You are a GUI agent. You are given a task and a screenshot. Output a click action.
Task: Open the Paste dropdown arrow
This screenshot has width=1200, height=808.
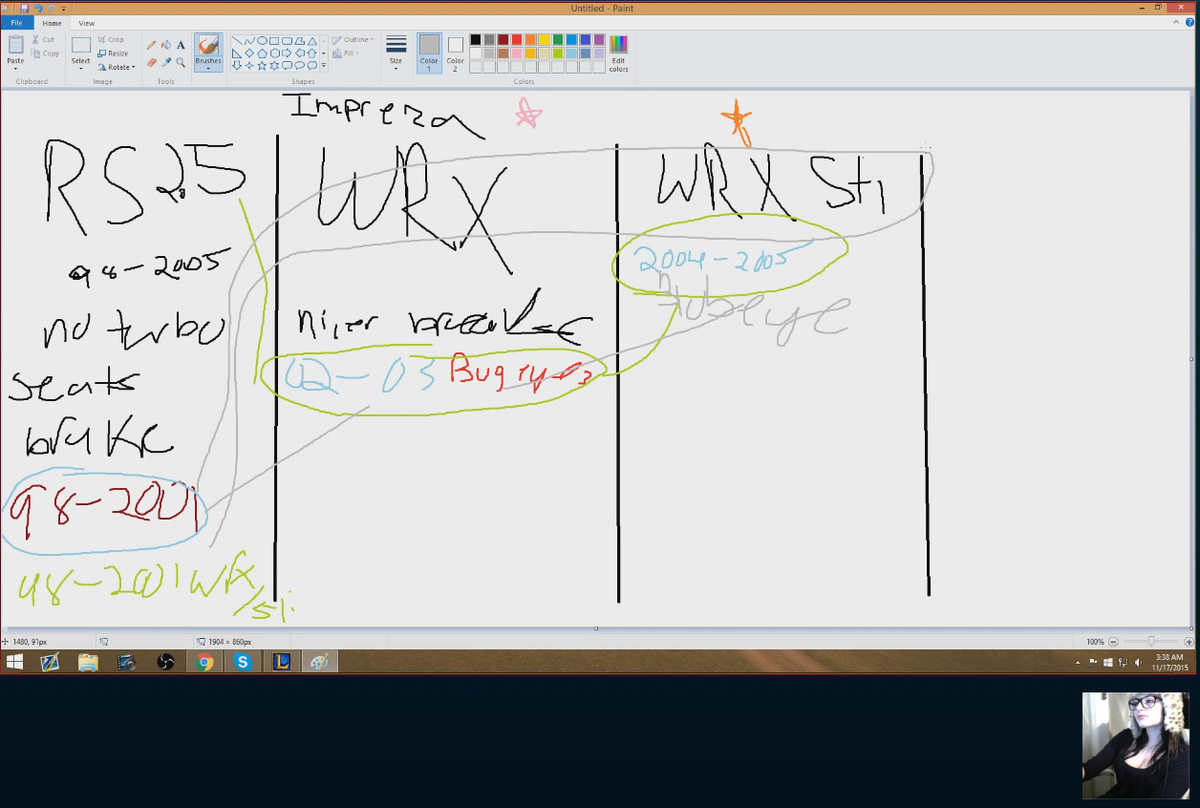tap(15, 68)
